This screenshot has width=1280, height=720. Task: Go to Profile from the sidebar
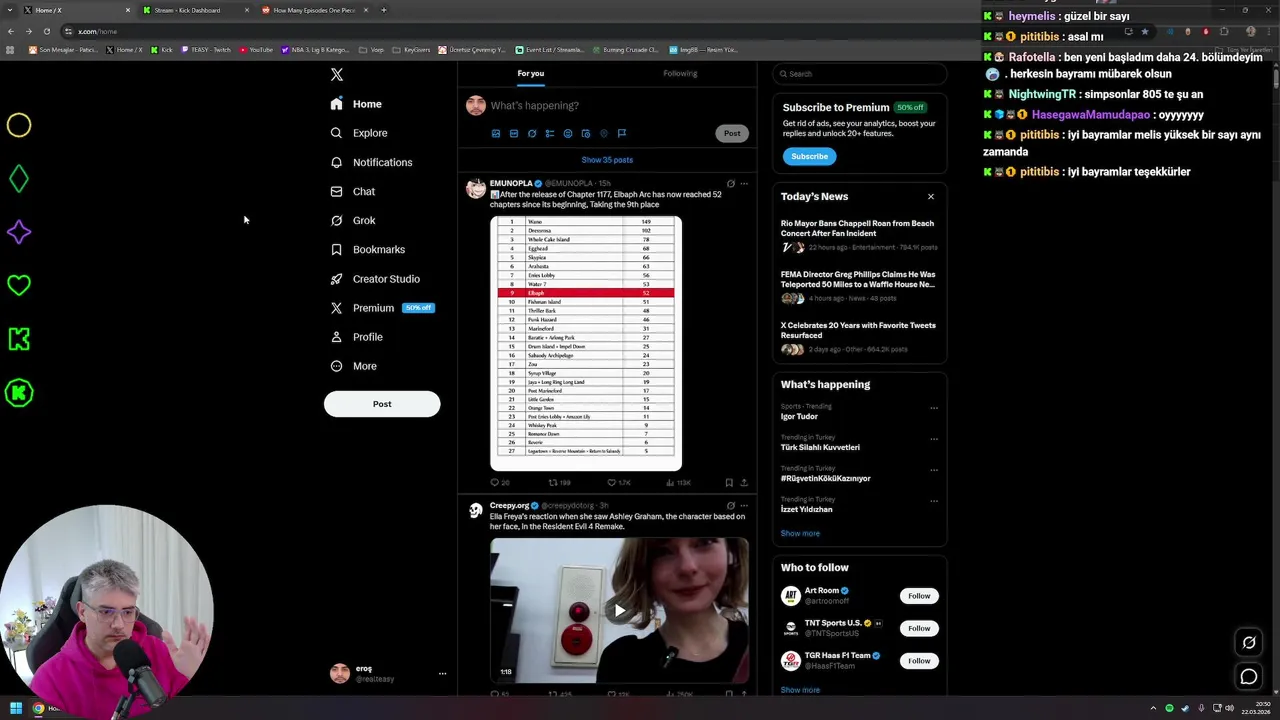(357, 337)
